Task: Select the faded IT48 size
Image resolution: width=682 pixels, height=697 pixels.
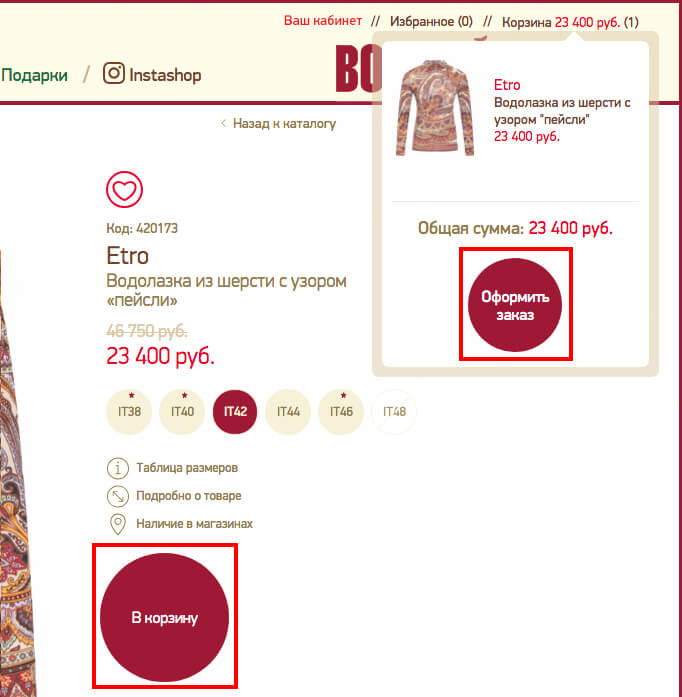Action: click(394, 412)
